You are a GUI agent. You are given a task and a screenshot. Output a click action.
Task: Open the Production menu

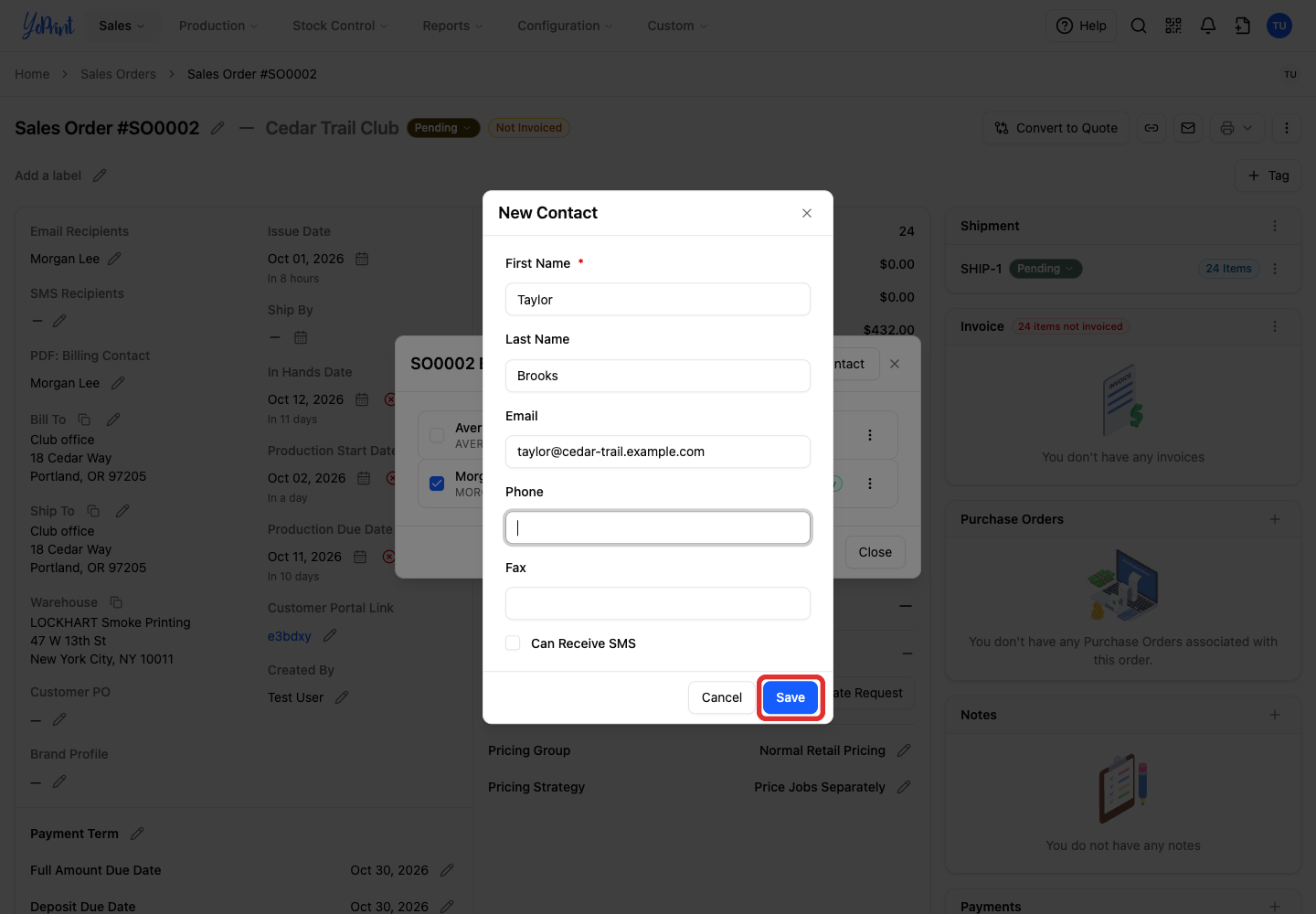tap(218, 26)
